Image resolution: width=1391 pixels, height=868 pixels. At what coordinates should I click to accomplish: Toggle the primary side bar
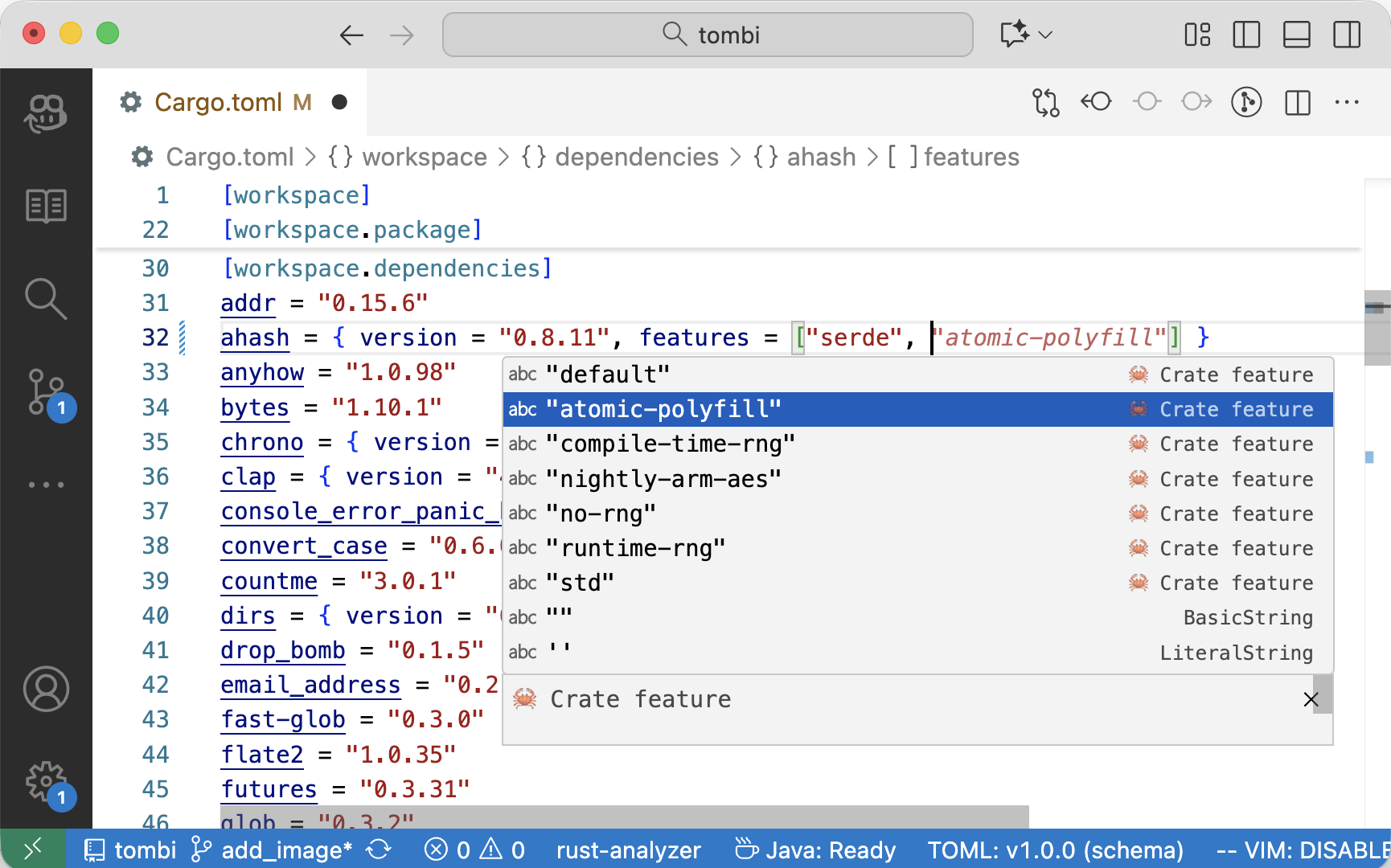click(x=1246, y=35)
